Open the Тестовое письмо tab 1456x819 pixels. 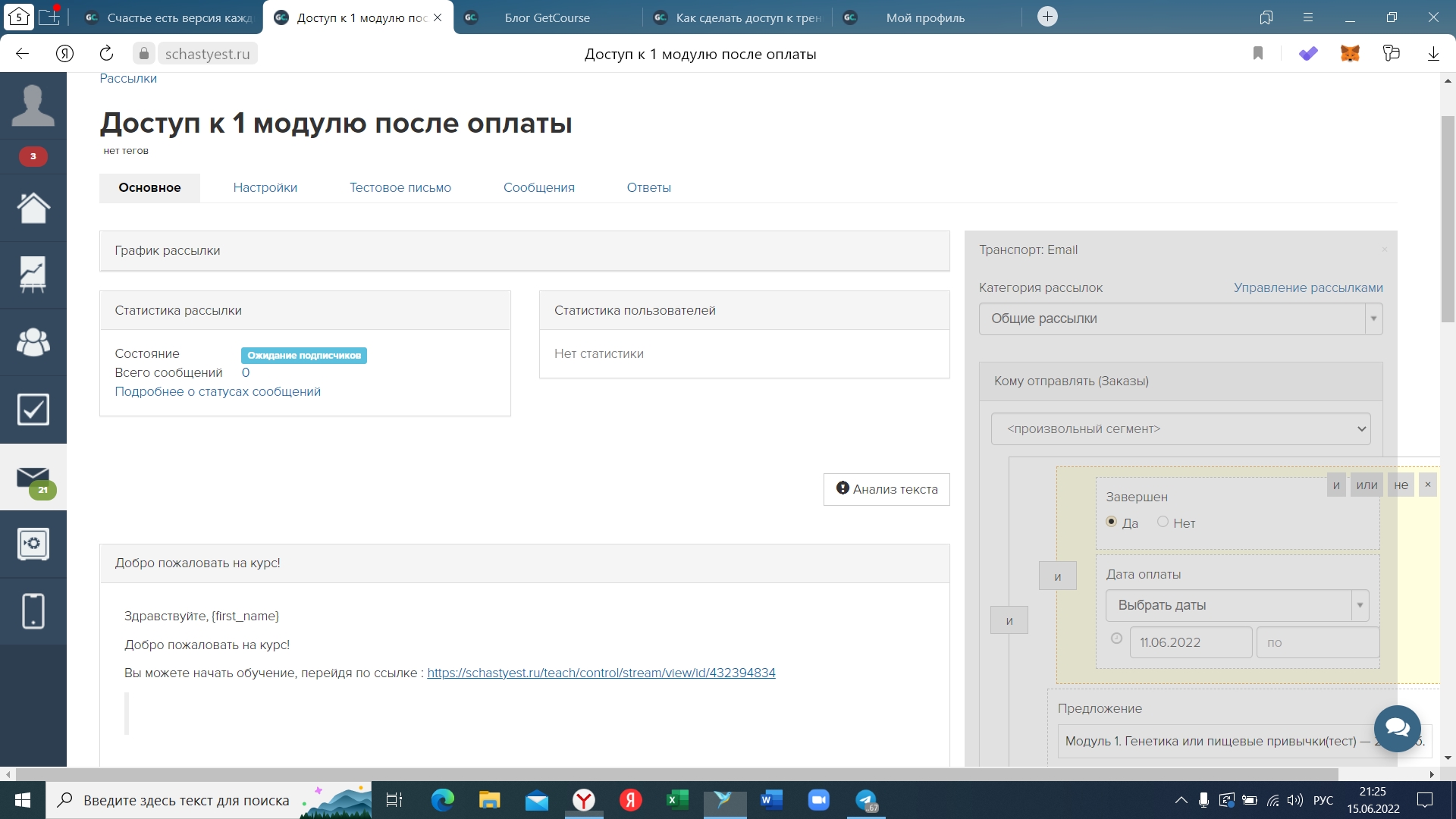tap(400, 187)
